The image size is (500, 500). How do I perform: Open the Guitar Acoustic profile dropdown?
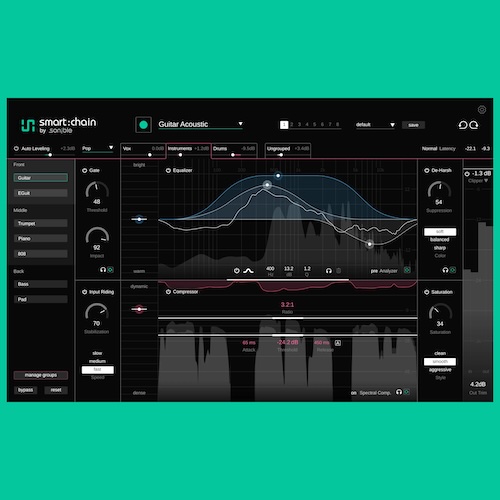(x=200, y=124)
